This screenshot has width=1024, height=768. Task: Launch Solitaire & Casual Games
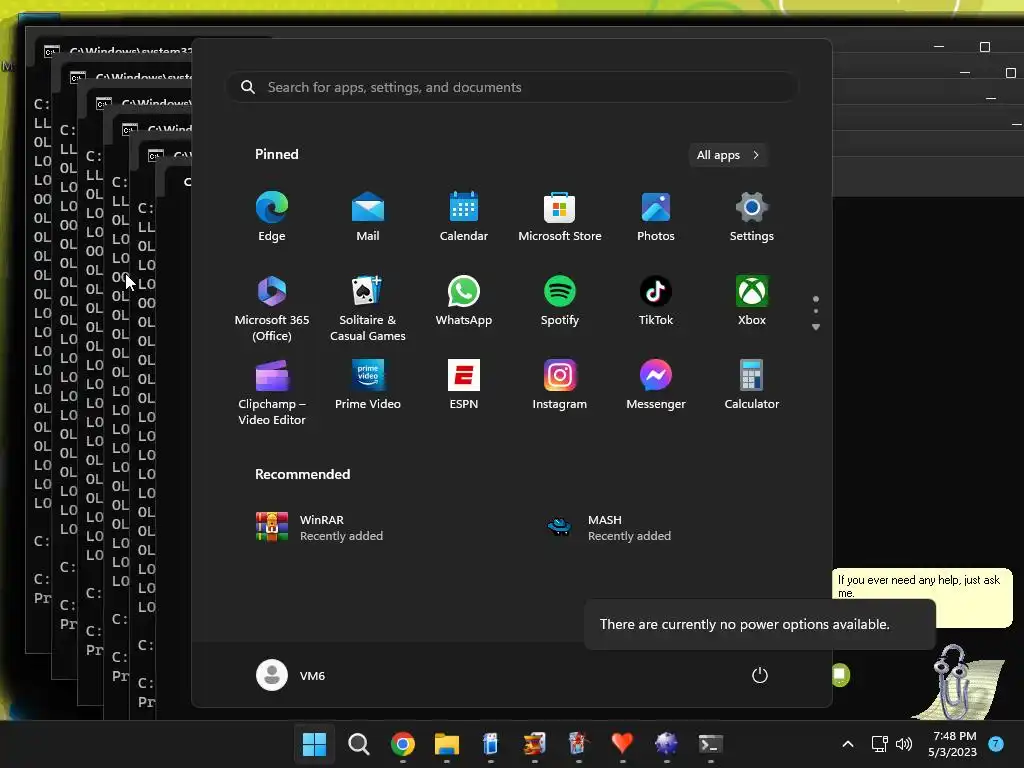[x=368, y=308]
